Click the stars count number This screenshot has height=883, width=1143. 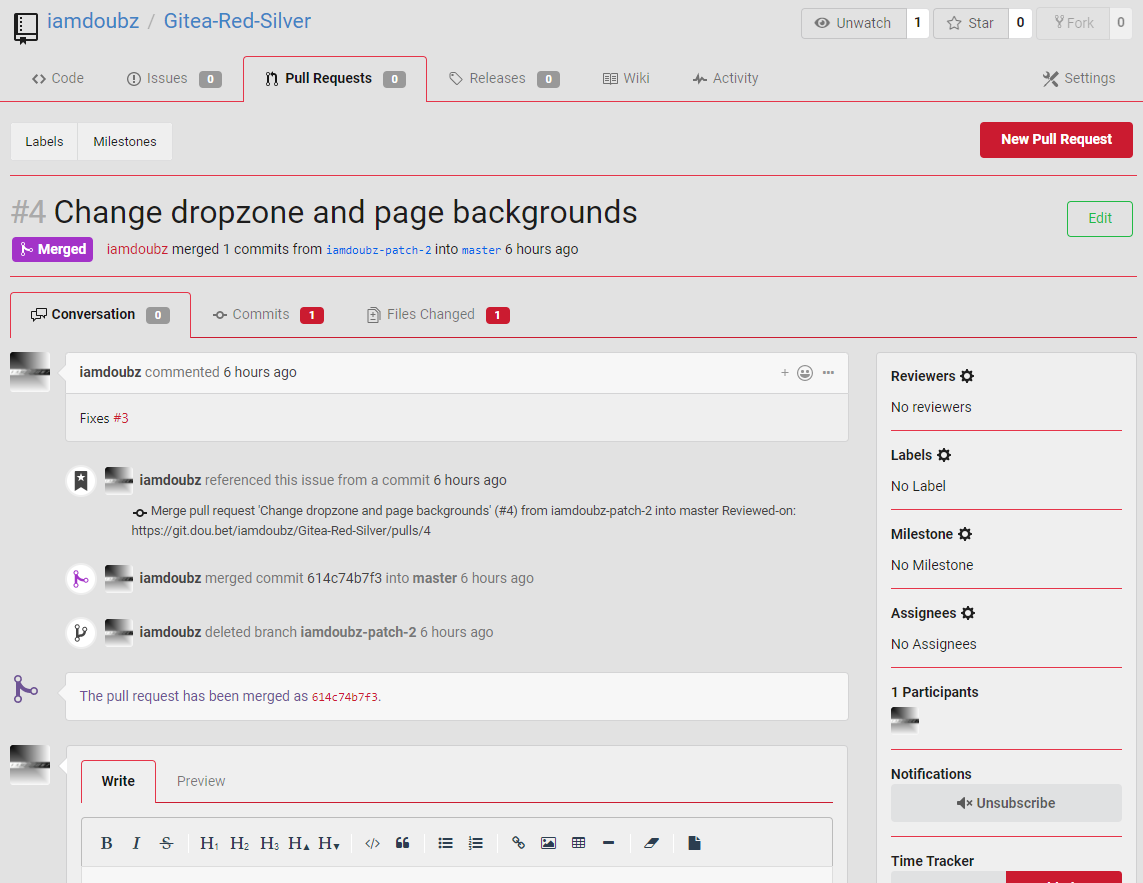pos(1020,23)
